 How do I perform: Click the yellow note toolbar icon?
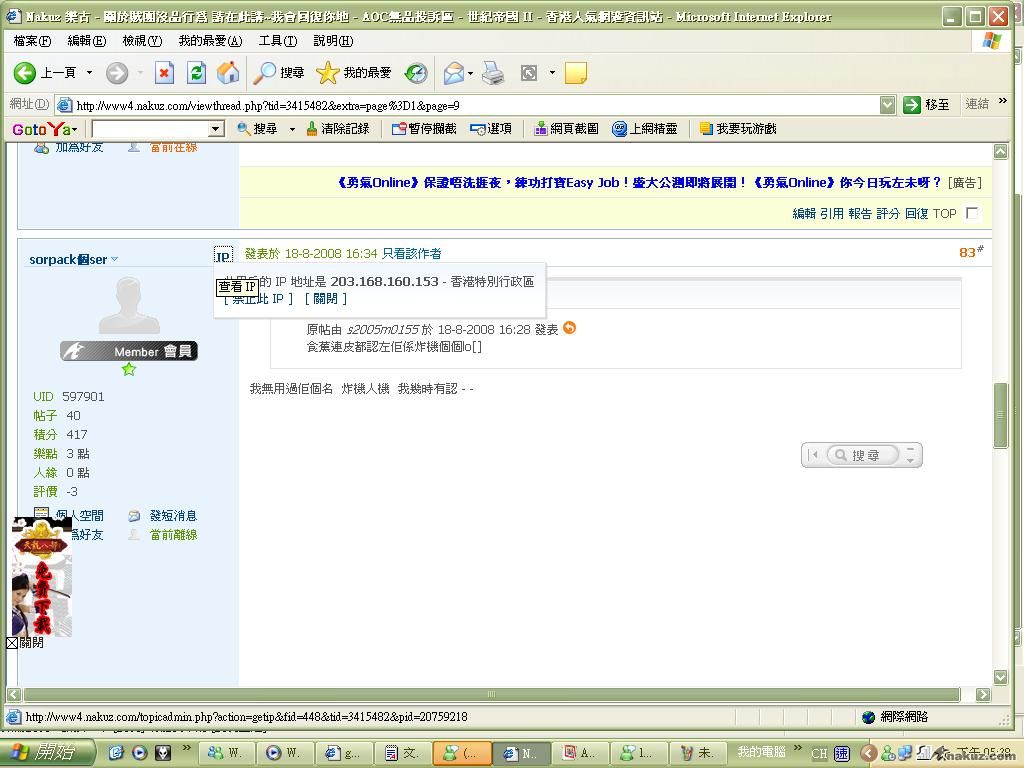coord(575,72)
